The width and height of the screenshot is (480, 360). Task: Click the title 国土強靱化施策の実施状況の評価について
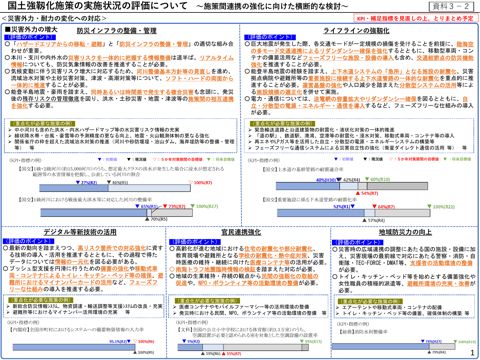pyautogui.click(x=98, y=6)
